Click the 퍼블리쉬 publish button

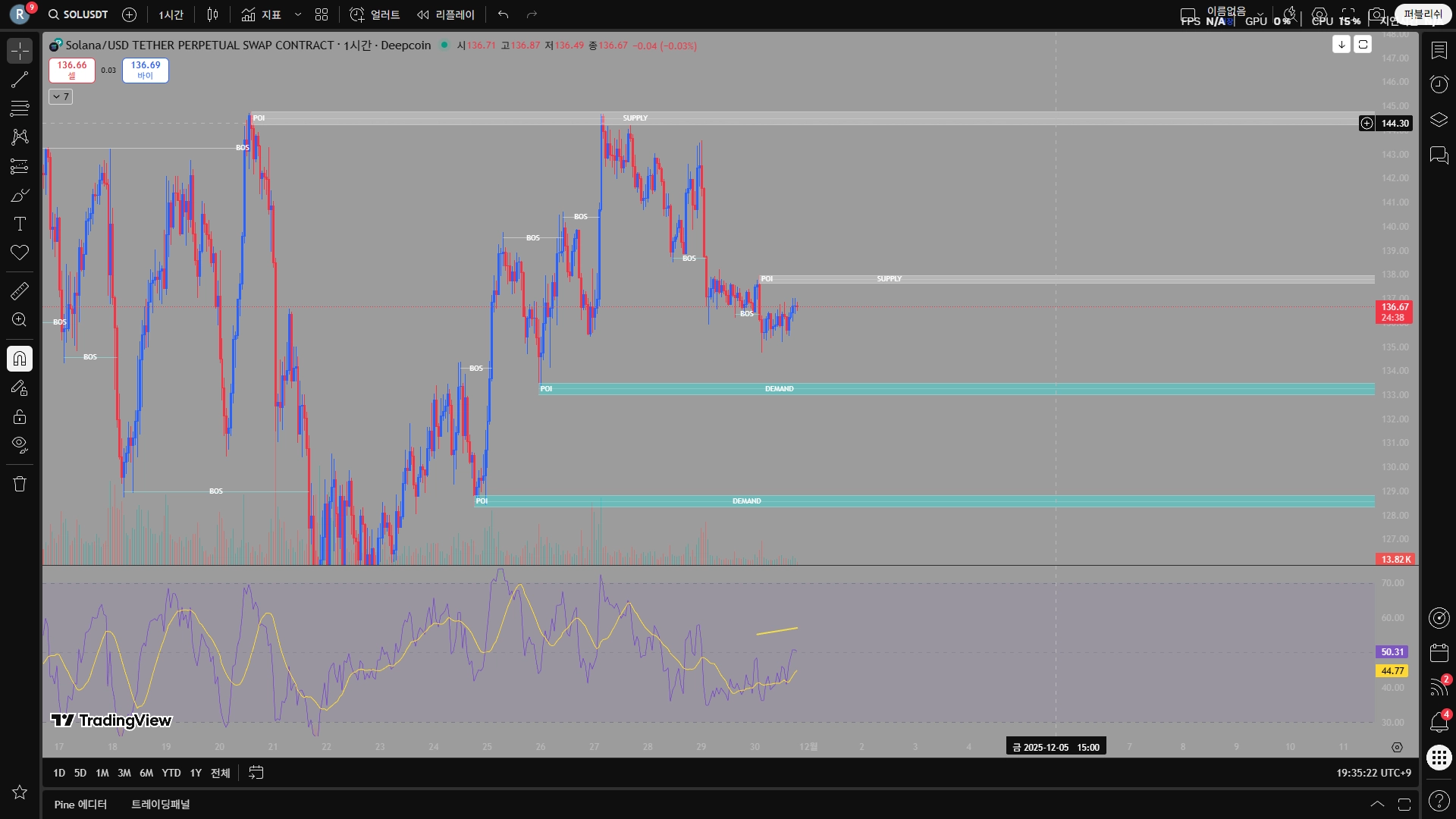pos(1423,14)
